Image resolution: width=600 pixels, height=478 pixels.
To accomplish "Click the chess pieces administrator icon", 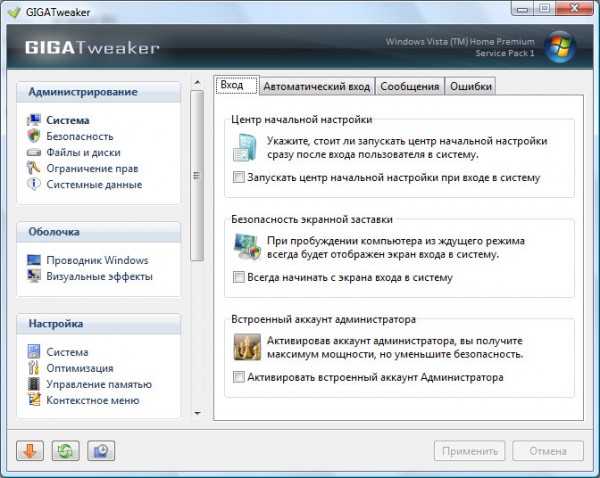I will pyautogui.click(x=247, y=347).
